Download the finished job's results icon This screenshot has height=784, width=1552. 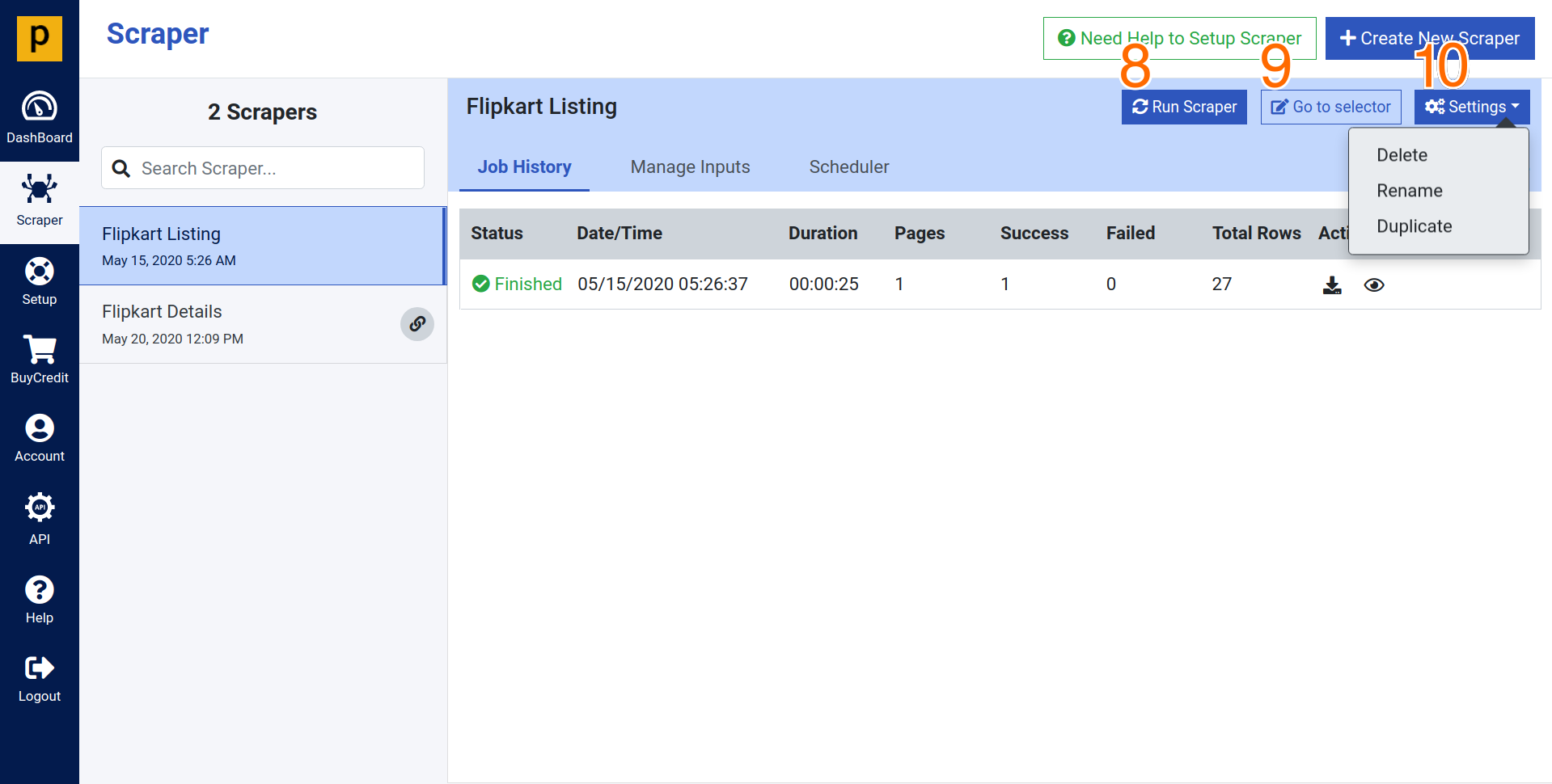point(1332,285)
